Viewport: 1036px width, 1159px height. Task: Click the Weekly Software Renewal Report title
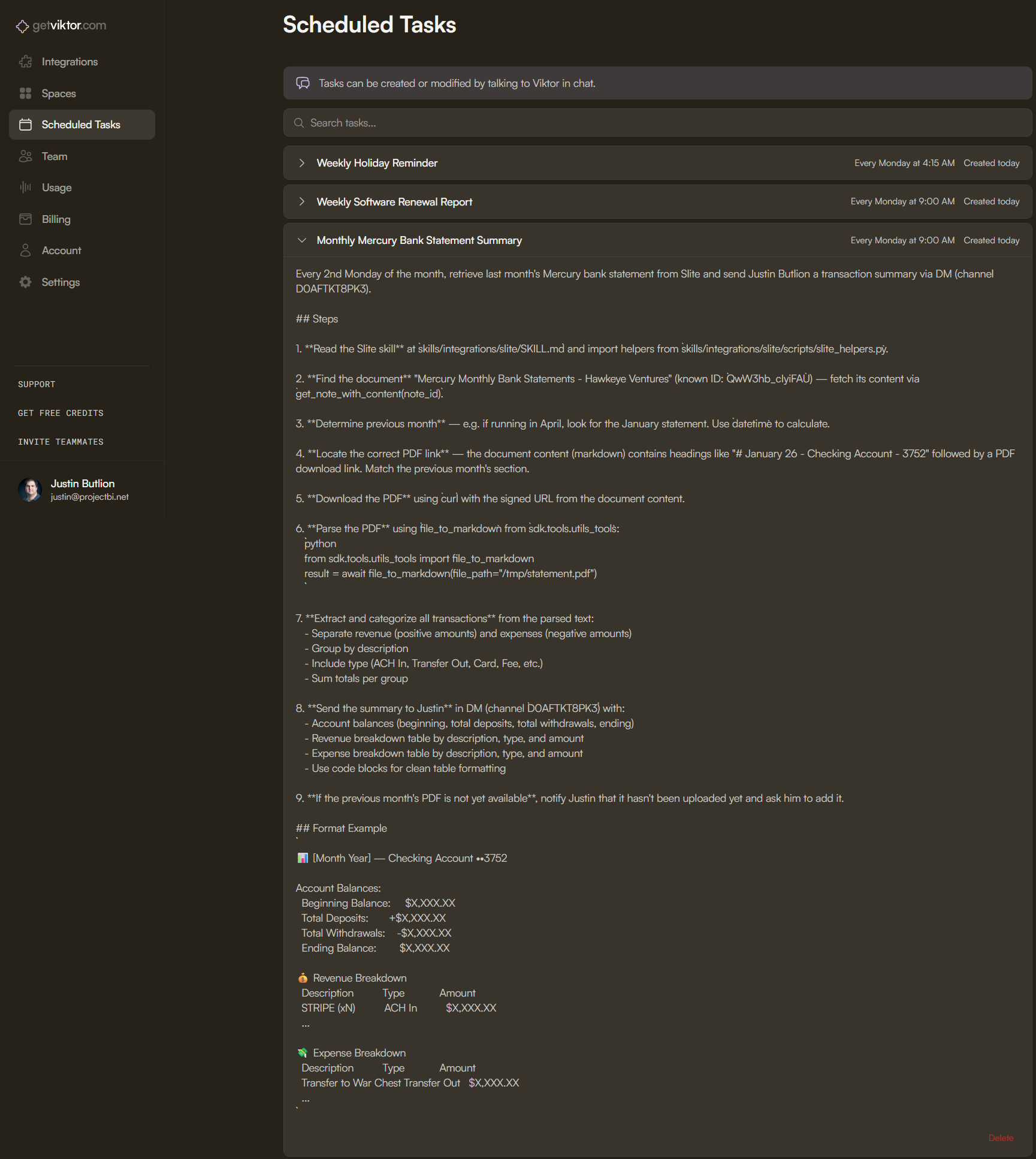tap(394, 202)
